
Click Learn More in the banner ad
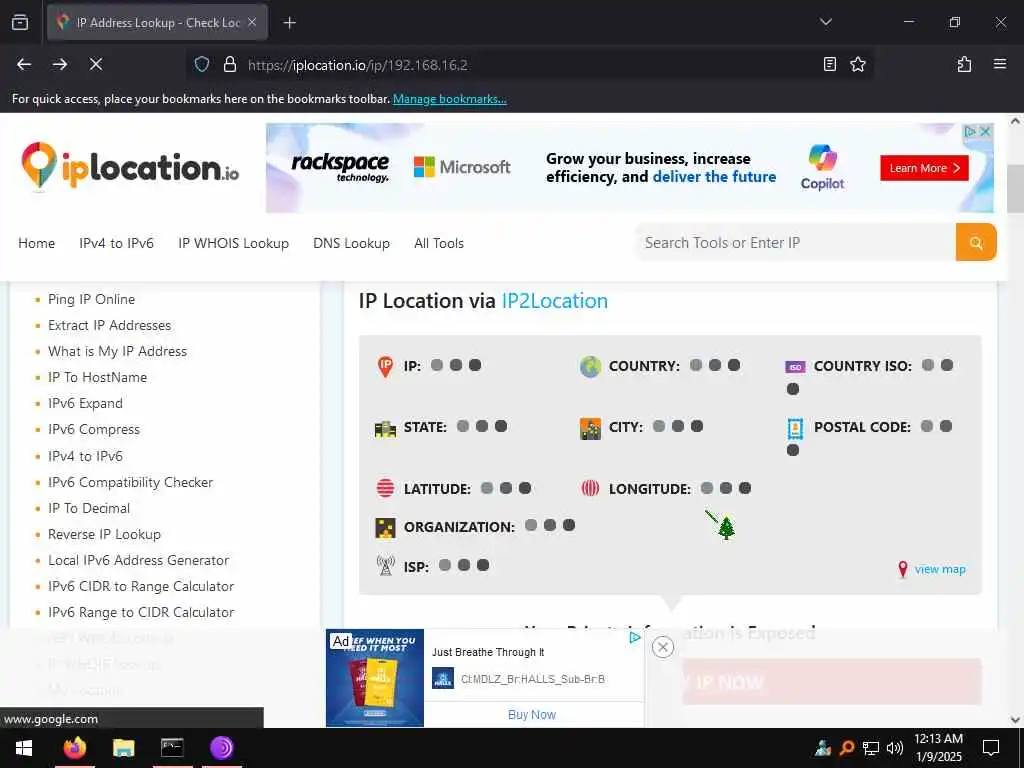924,168
